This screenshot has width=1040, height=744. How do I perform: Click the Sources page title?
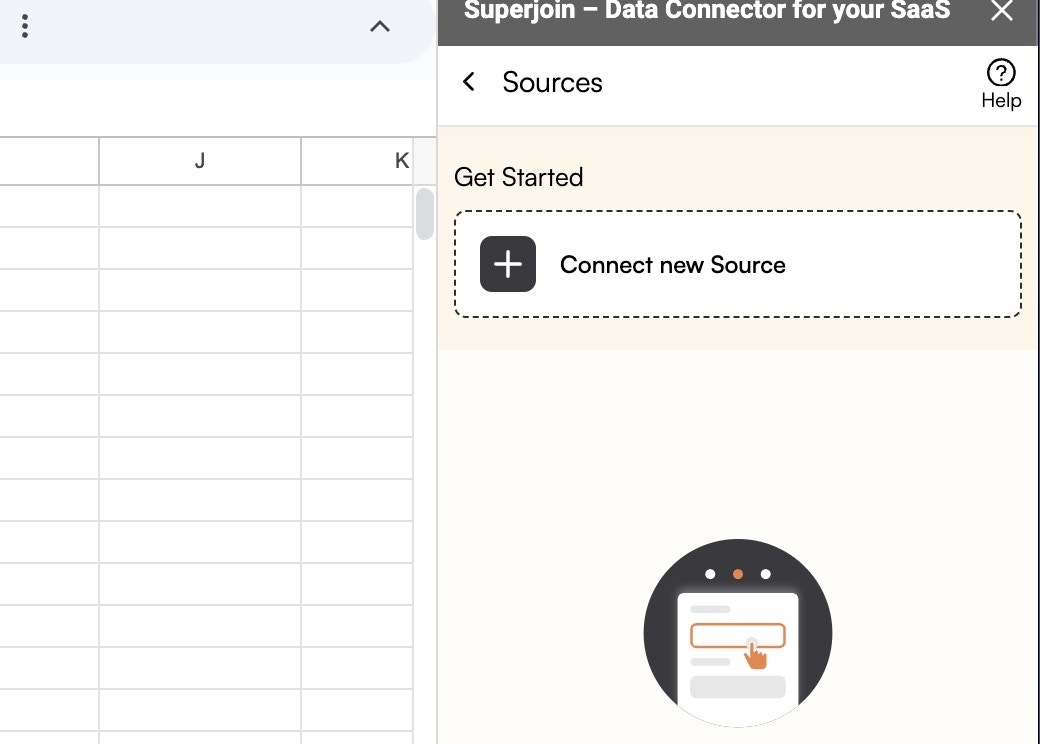click(x=552, y=82)
